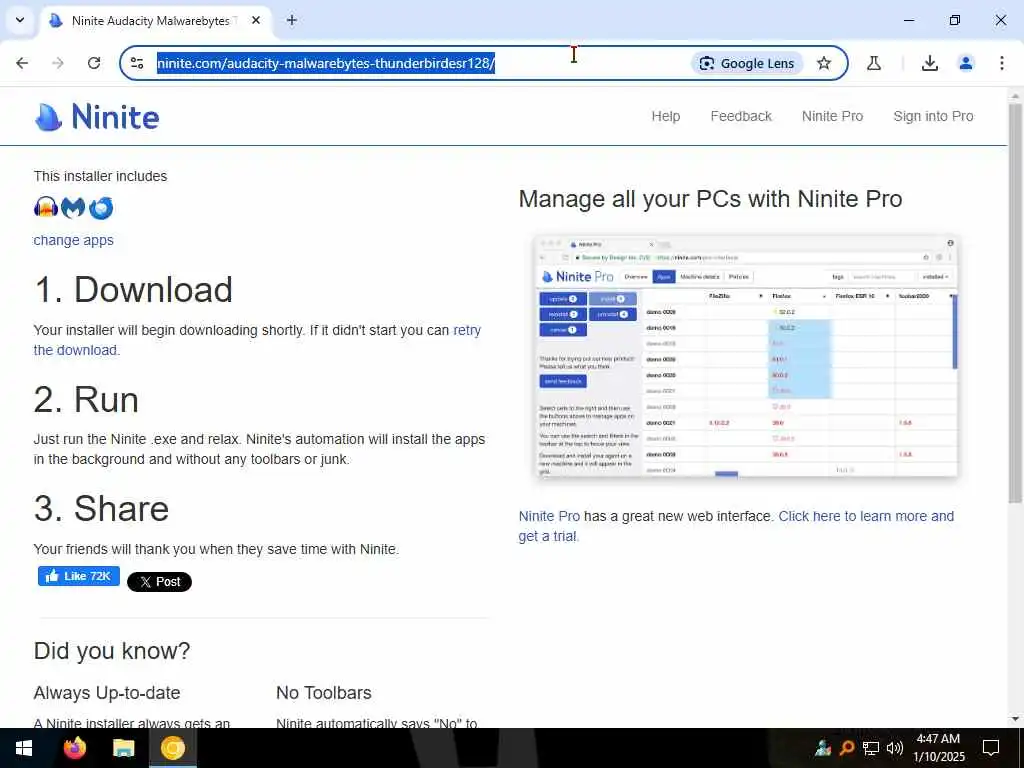Viewport: 1024px width, 768px height.
Task: Click the '1. Download' heading
Action: pos(133,289)
